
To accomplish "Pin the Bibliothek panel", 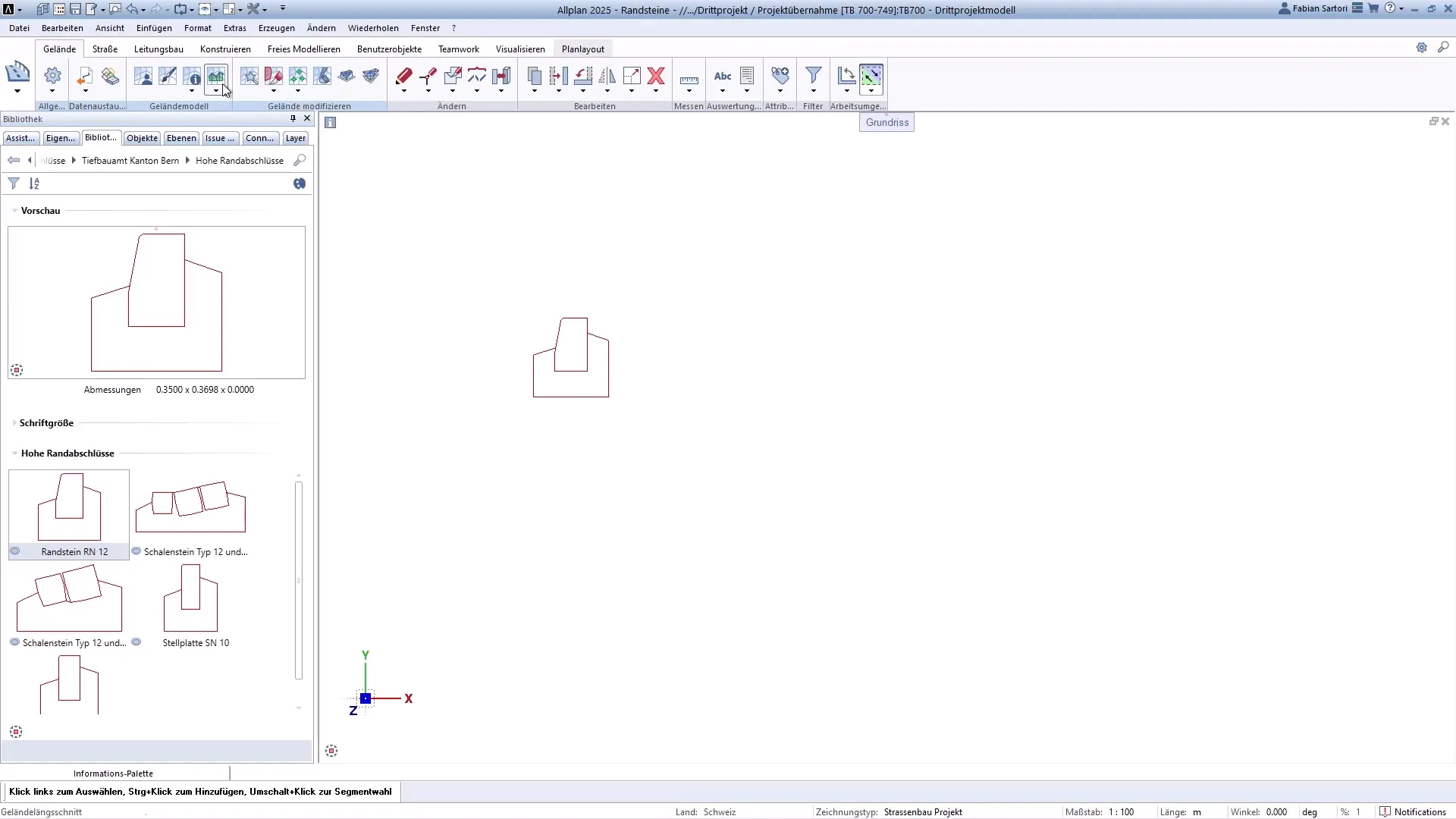I will point(292,119).
